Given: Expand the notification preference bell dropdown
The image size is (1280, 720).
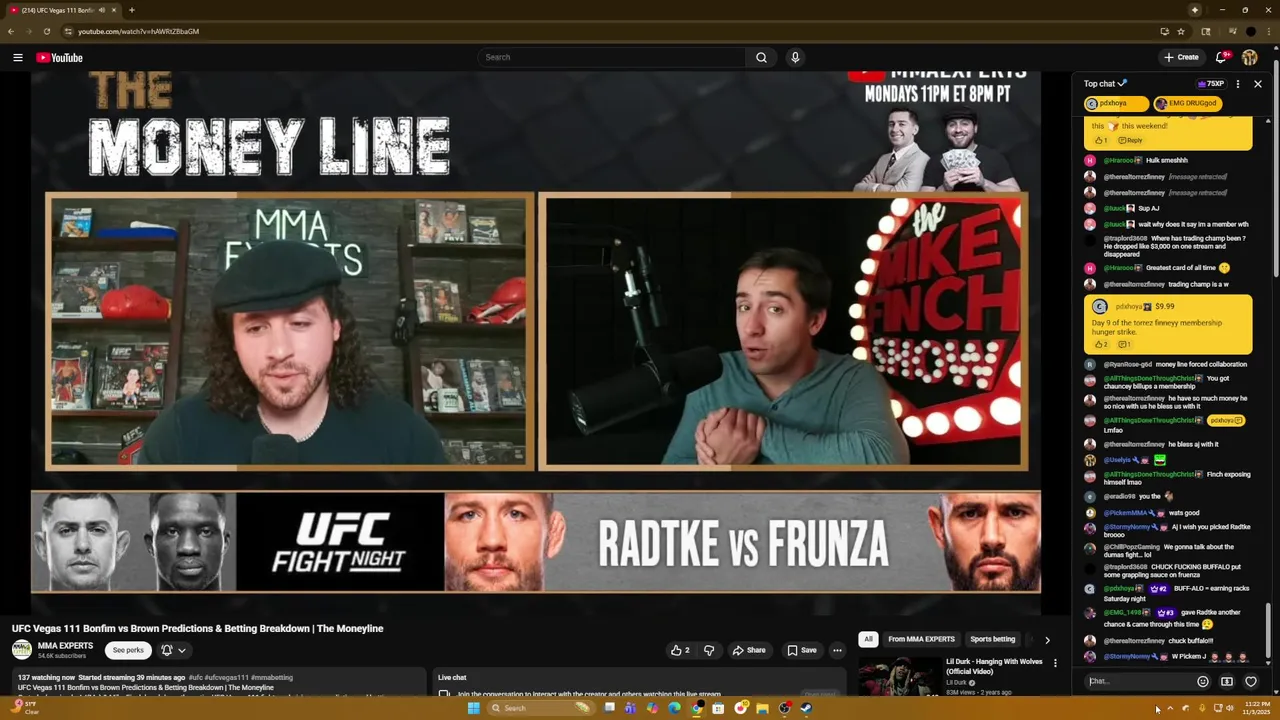Looking at the screenshot, I should pos(173,650).
